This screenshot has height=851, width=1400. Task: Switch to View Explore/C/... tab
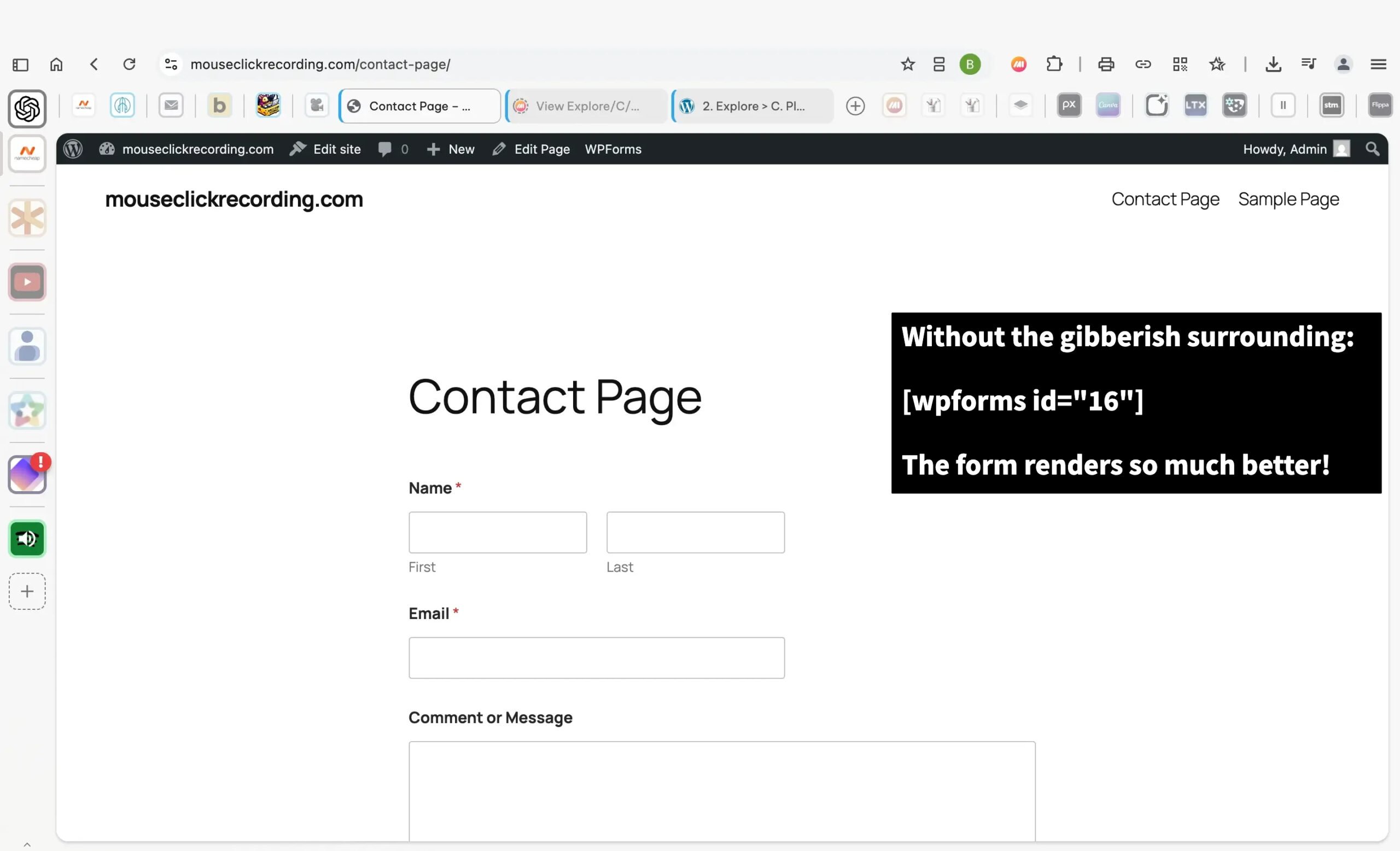tap(586, 106)
